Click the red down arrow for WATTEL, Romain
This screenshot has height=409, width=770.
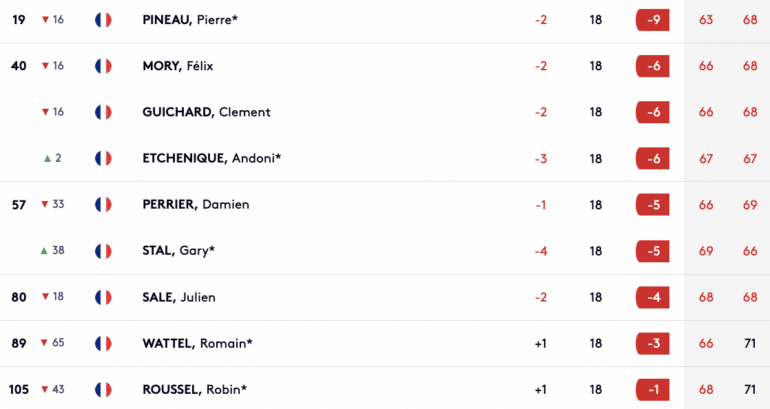tap(44, 343)
